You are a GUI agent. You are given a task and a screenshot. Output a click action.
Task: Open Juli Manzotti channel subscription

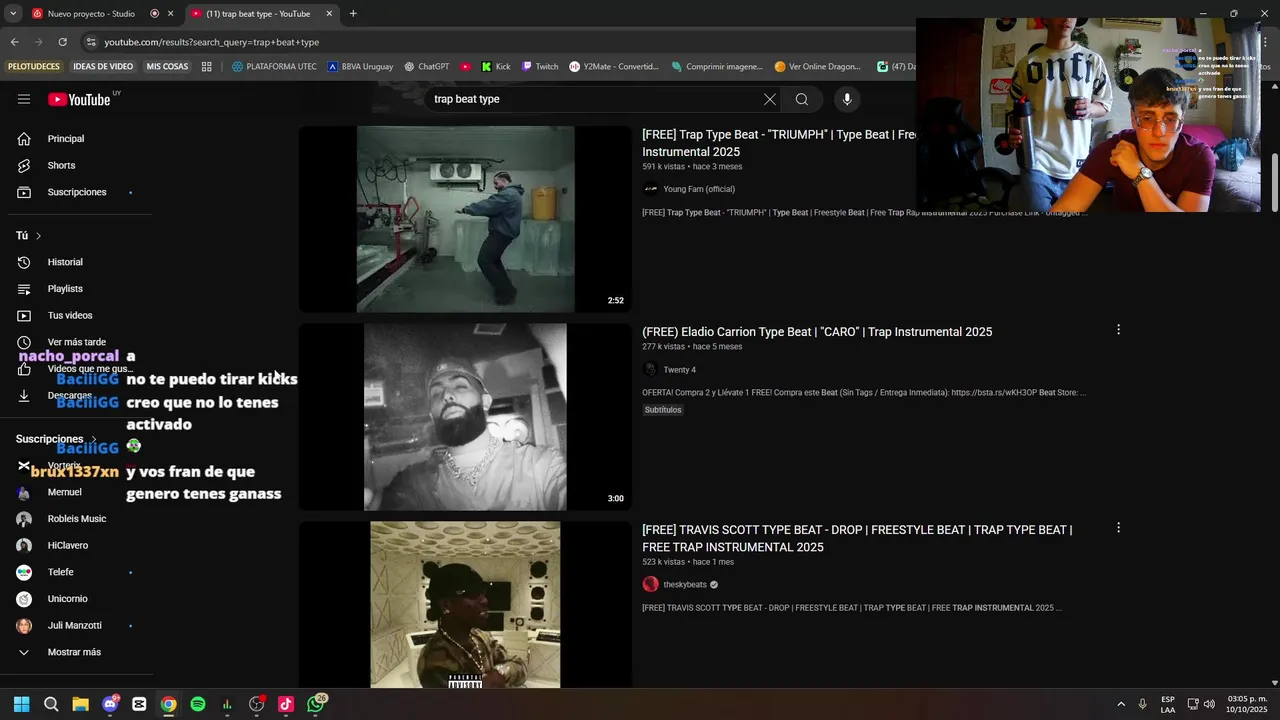[x=76, y=625]
